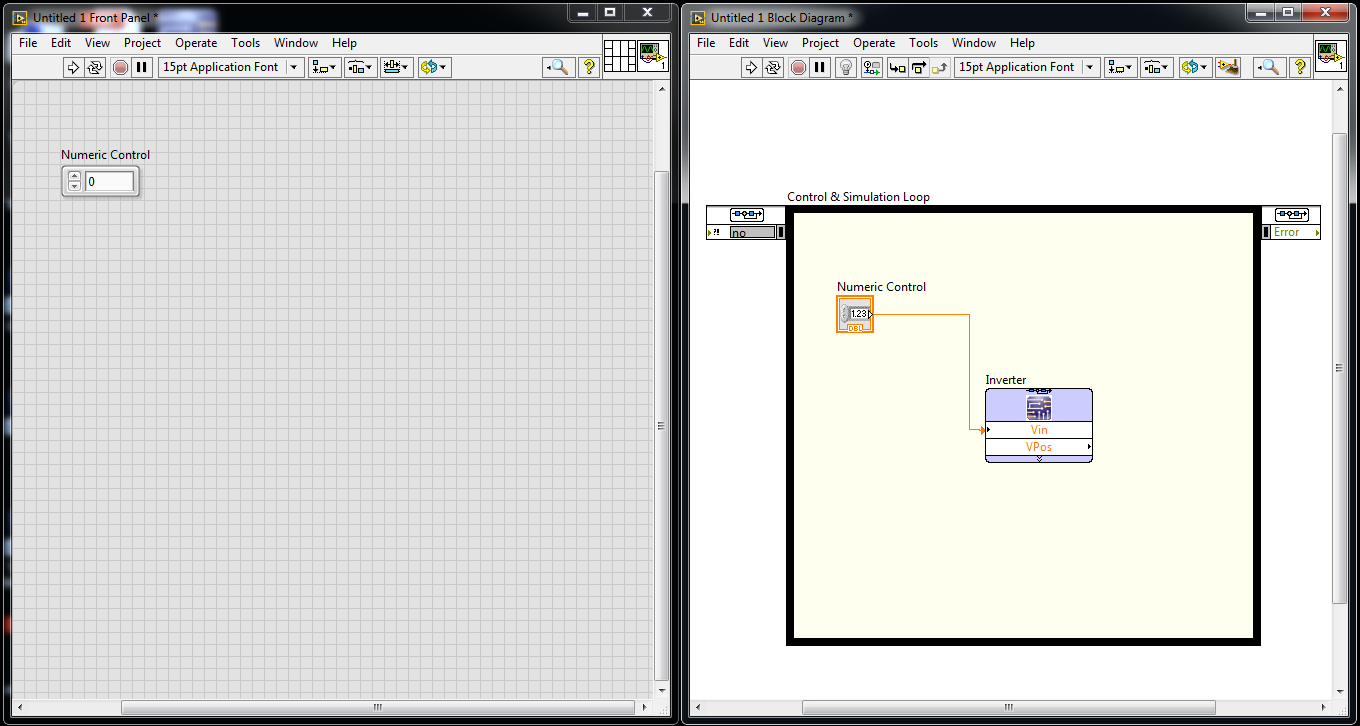Image resolution: width=1360 pixels, height=726 pixels.
Task: Toggle Retain Wire Values button
Action: [872, 67]
